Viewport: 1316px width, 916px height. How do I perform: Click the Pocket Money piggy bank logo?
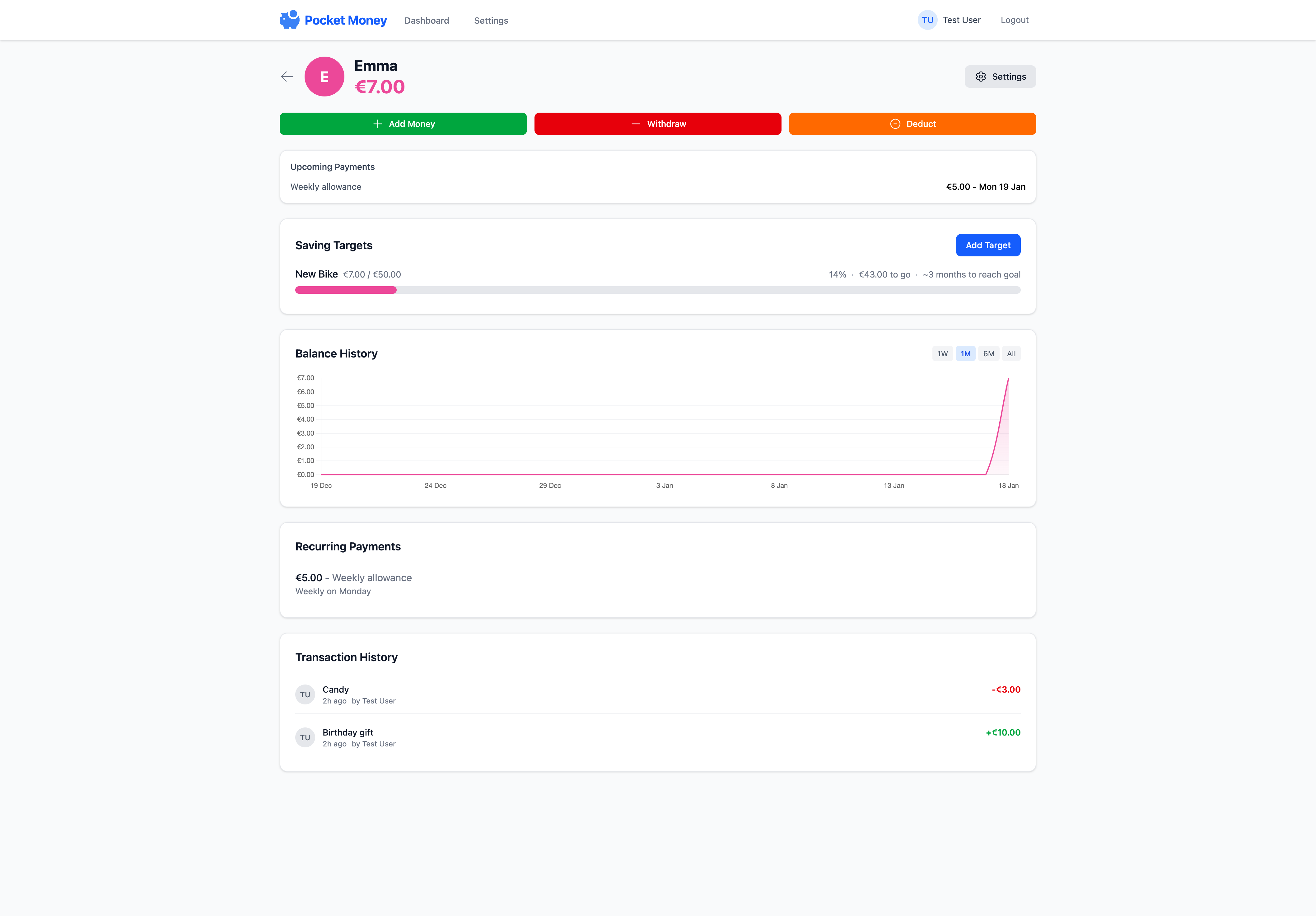[x=289, y=20]
